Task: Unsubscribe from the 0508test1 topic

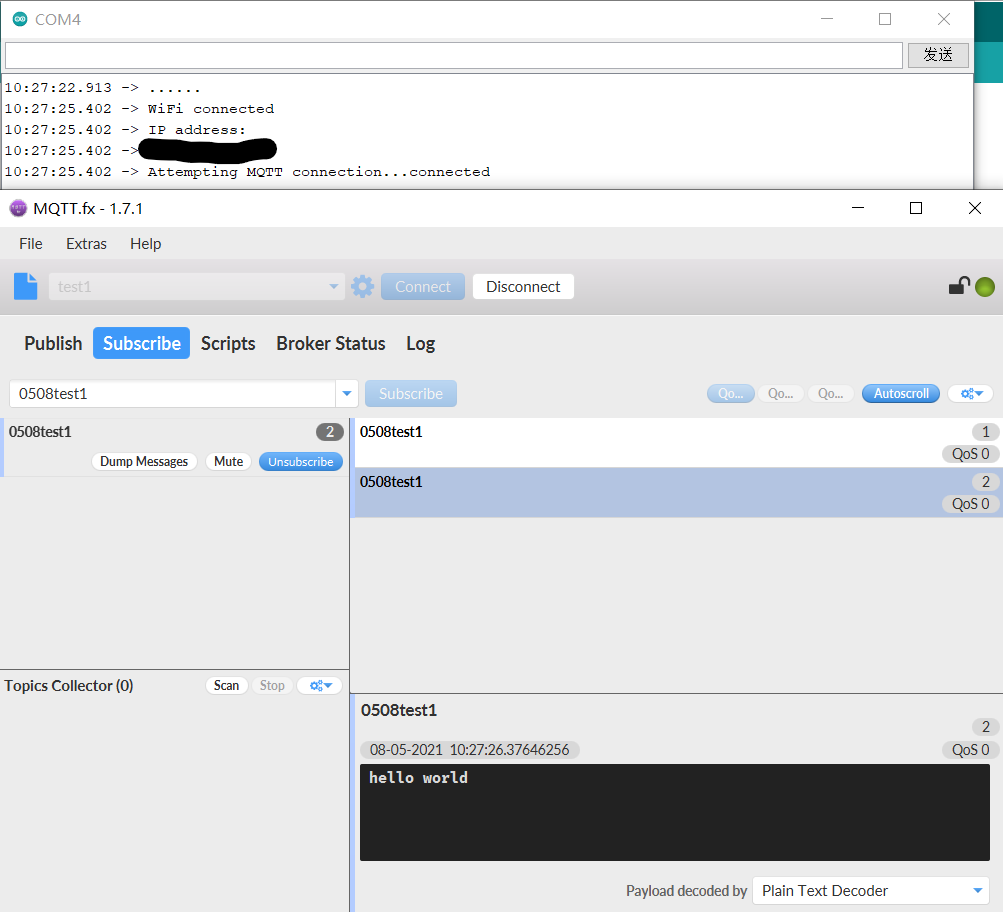Action: (x=301, y=461)
